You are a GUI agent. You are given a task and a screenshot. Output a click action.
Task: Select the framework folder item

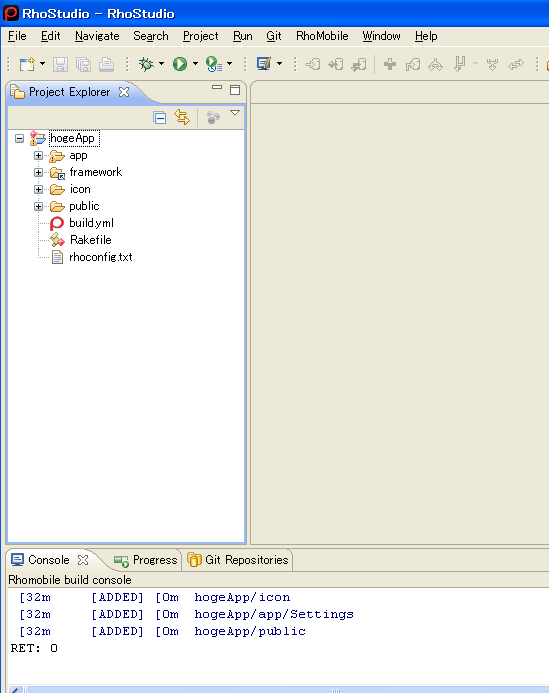pos(95,172)
